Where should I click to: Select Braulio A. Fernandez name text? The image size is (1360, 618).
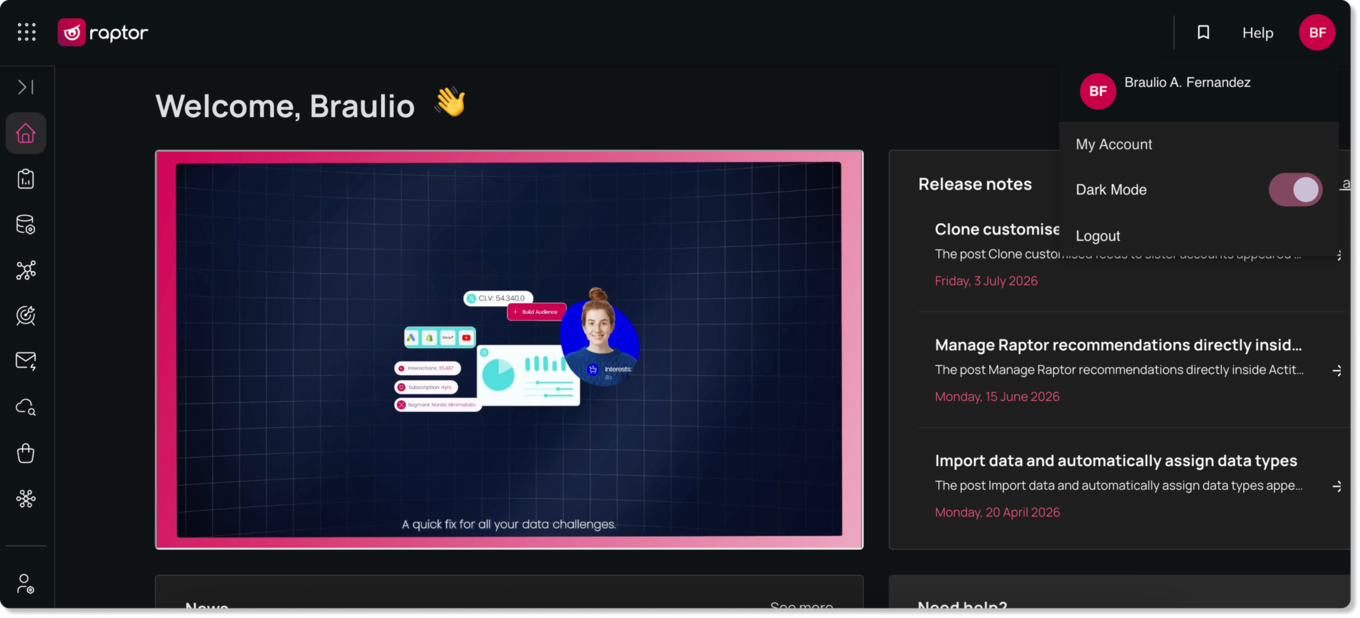[x=1187, y=82]
